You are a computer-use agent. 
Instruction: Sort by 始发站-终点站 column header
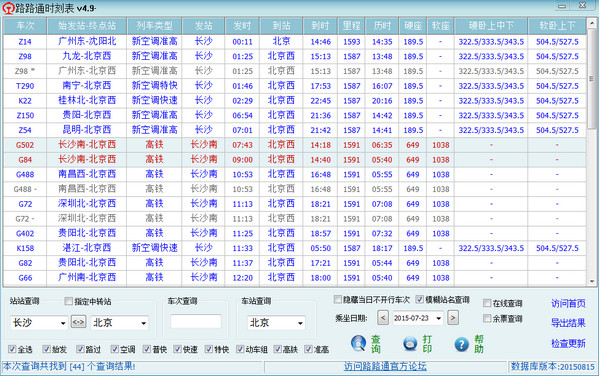[x=87, y=26]
